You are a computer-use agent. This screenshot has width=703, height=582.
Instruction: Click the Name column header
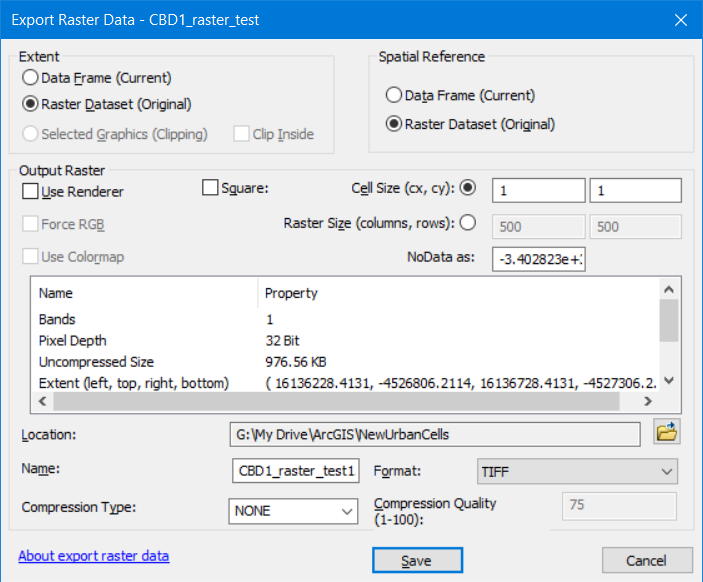coord(144,293)
